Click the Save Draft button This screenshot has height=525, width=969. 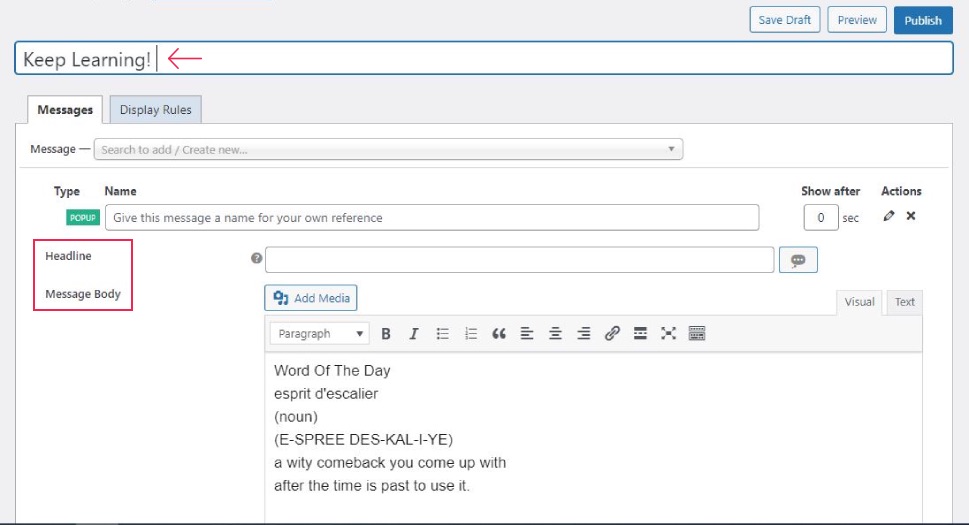785,20
